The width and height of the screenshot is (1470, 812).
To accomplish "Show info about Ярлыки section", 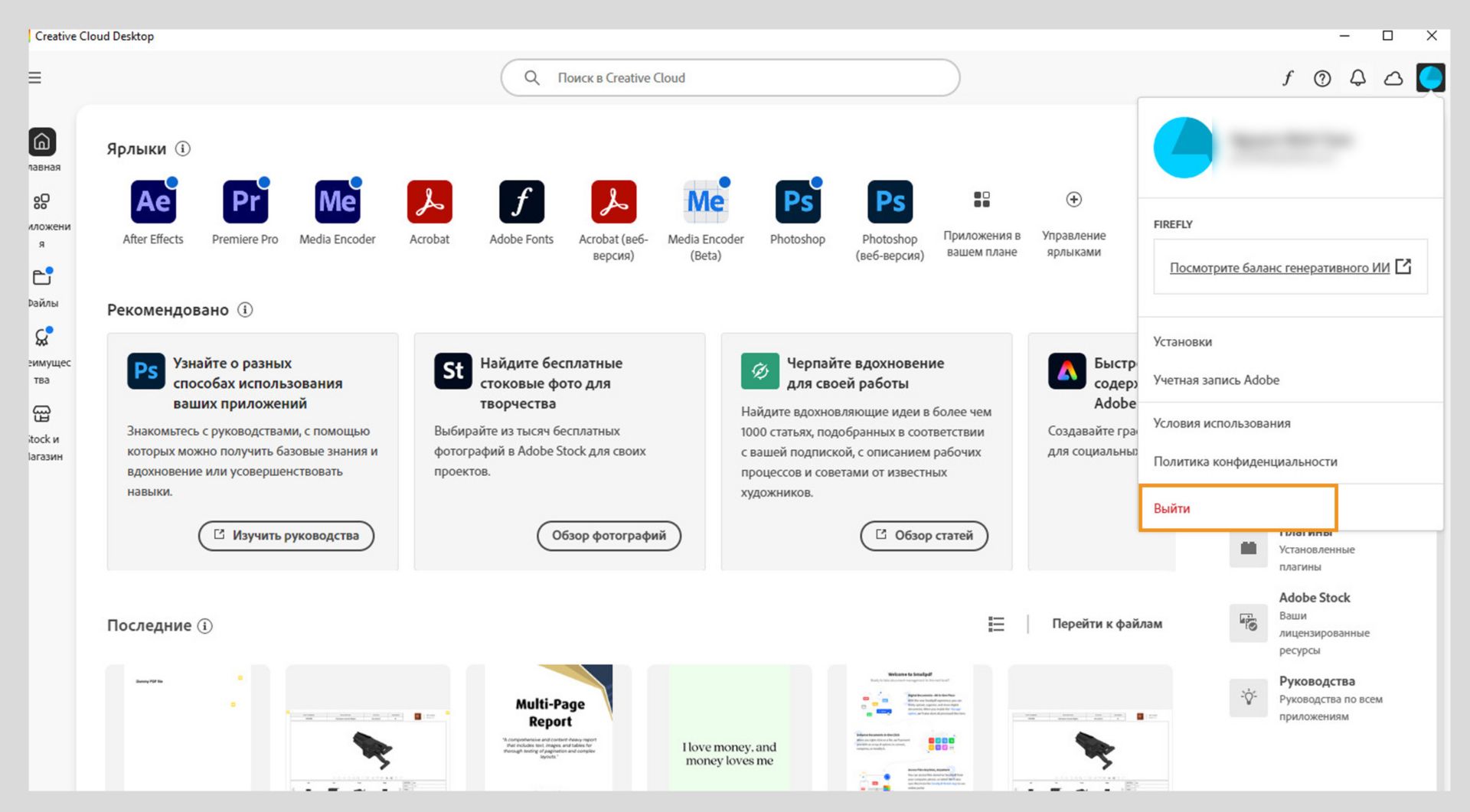I will point(183,148).
